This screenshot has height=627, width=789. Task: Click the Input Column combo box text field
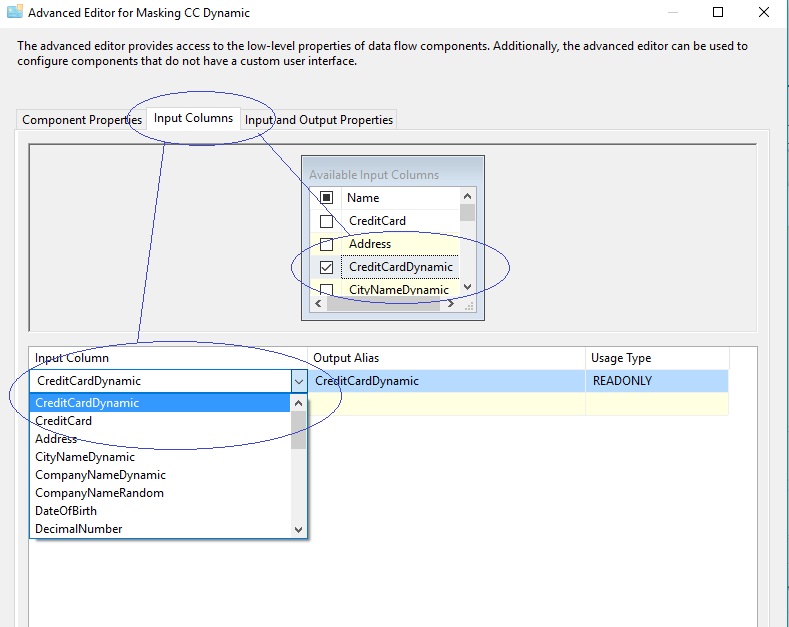pyautogui.click(x=161, y=381)
